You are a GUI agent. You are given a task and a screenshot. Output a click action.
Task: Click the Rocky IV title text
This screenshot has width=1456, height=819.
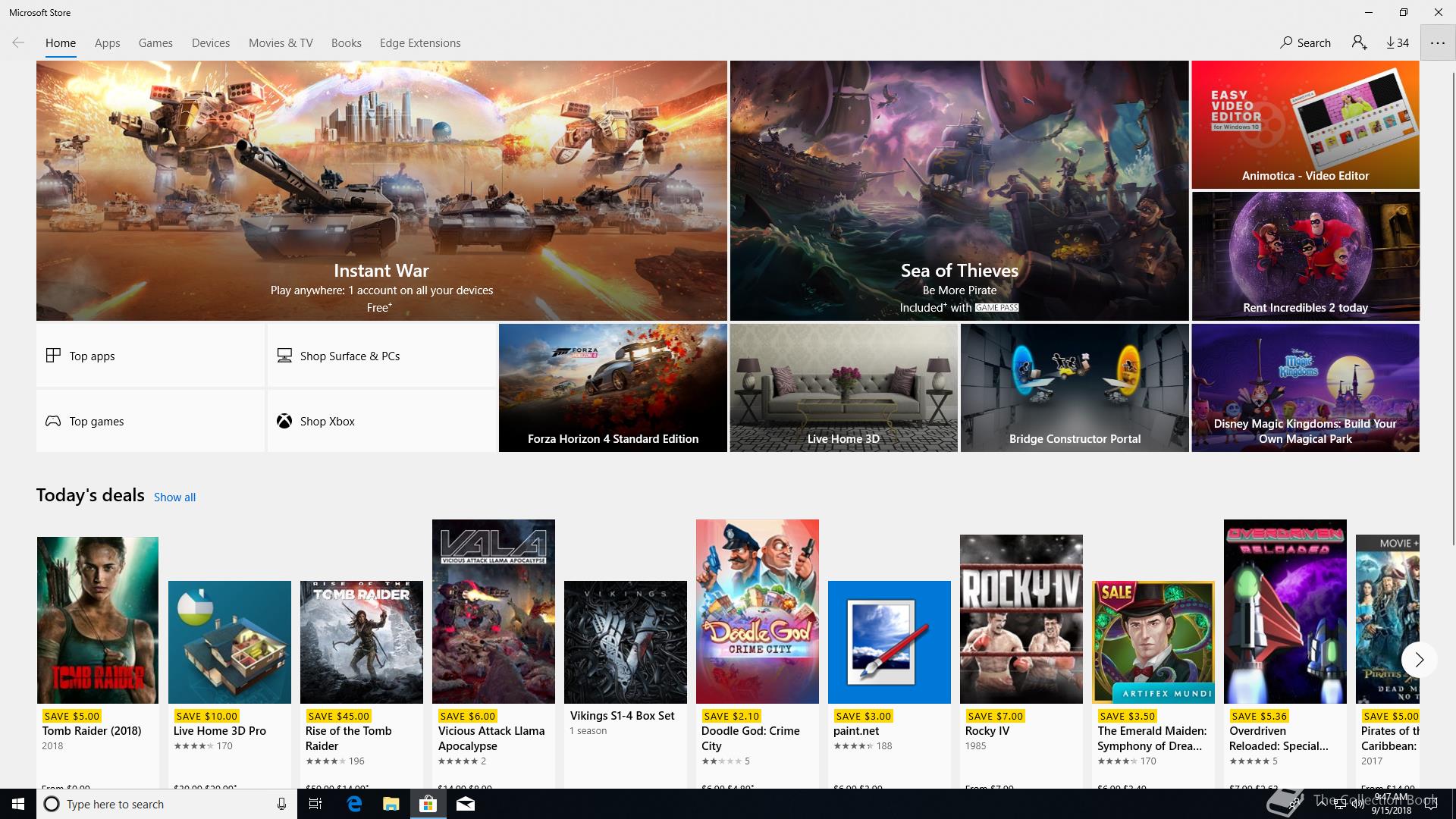(987, 731)
